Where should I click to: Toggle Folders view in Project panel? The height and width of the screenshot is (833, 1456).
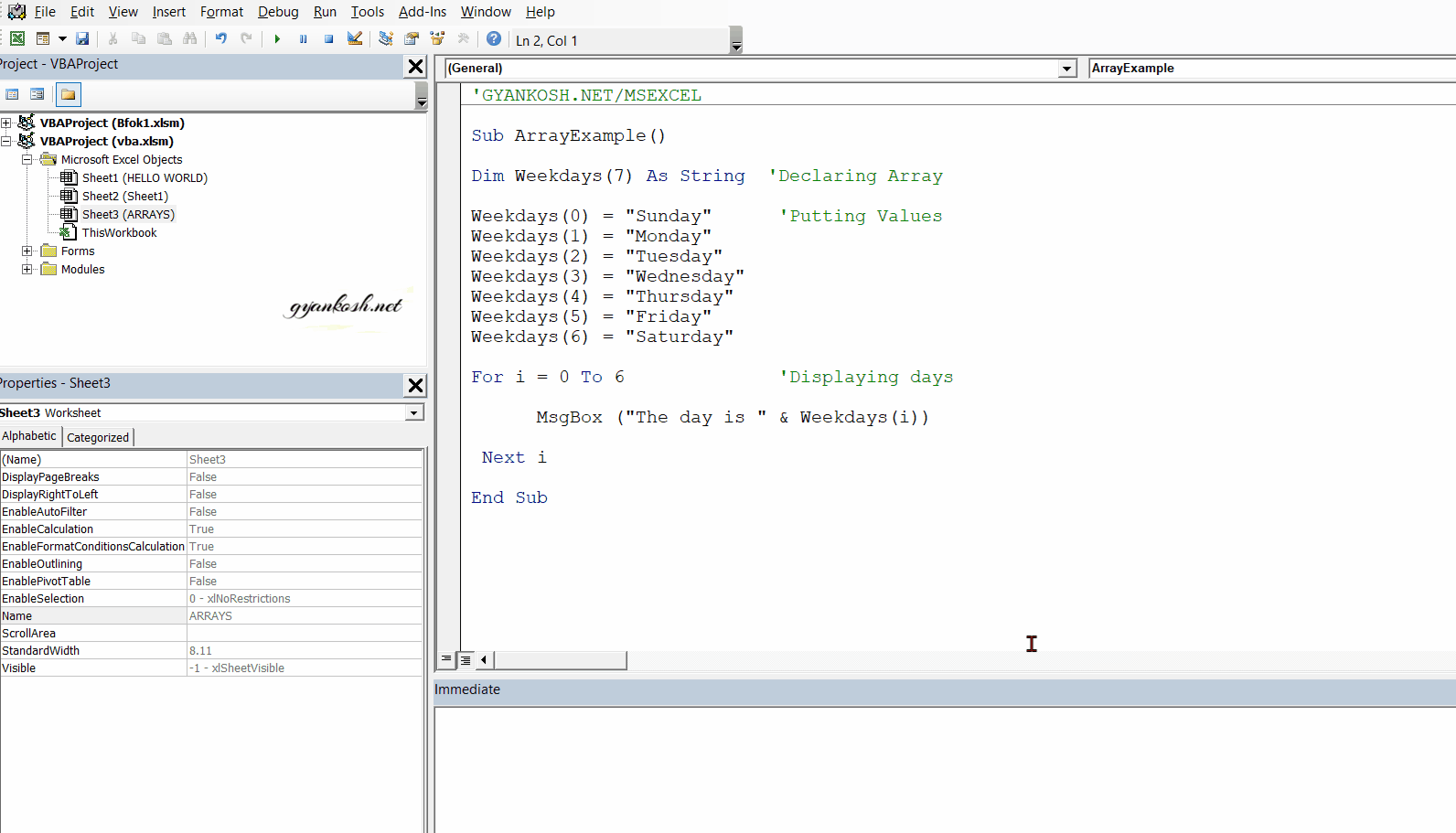[69, 94]
